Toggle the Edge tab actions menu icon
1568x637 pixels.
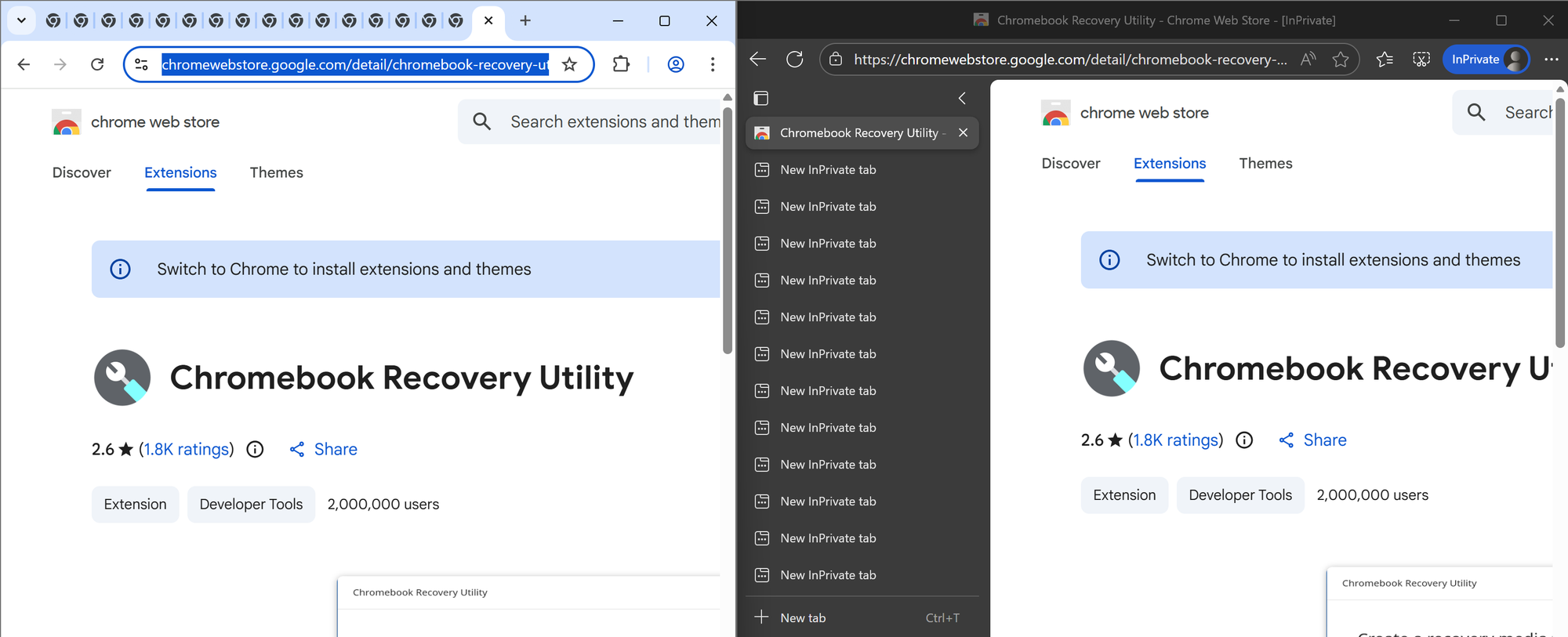(760, 98)
